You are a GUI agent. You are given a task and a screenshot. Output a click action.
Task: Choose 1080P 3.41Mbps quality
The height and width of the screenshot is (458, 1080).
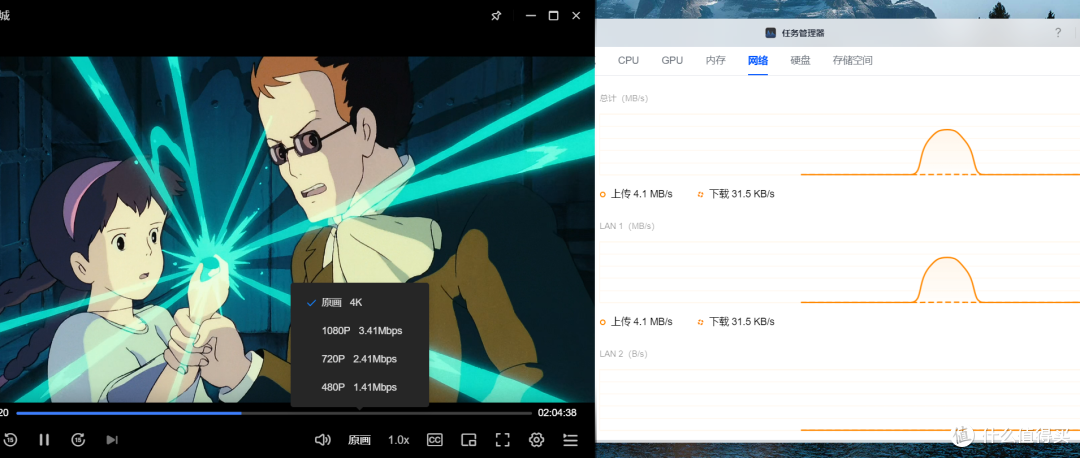coord(360,331)
